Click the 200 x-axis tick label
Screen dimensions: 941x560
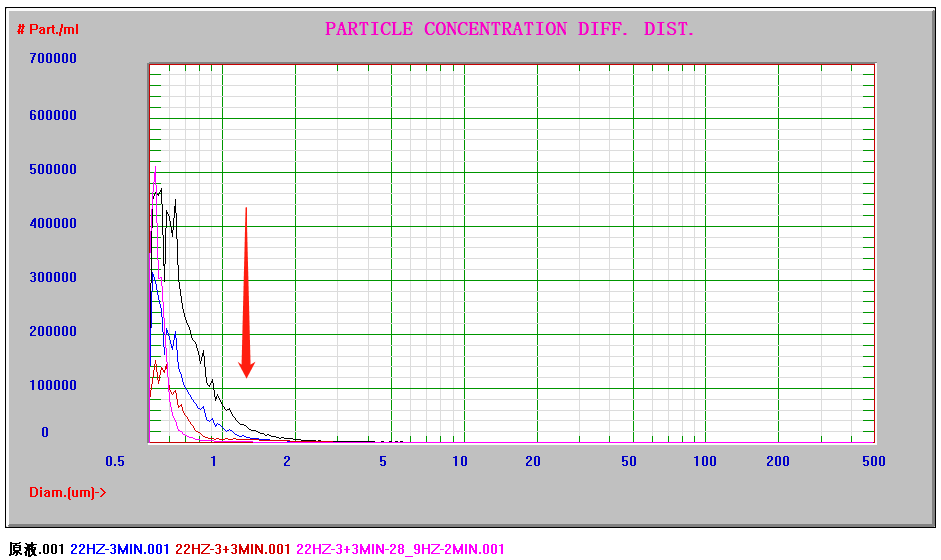coord(777,462)
